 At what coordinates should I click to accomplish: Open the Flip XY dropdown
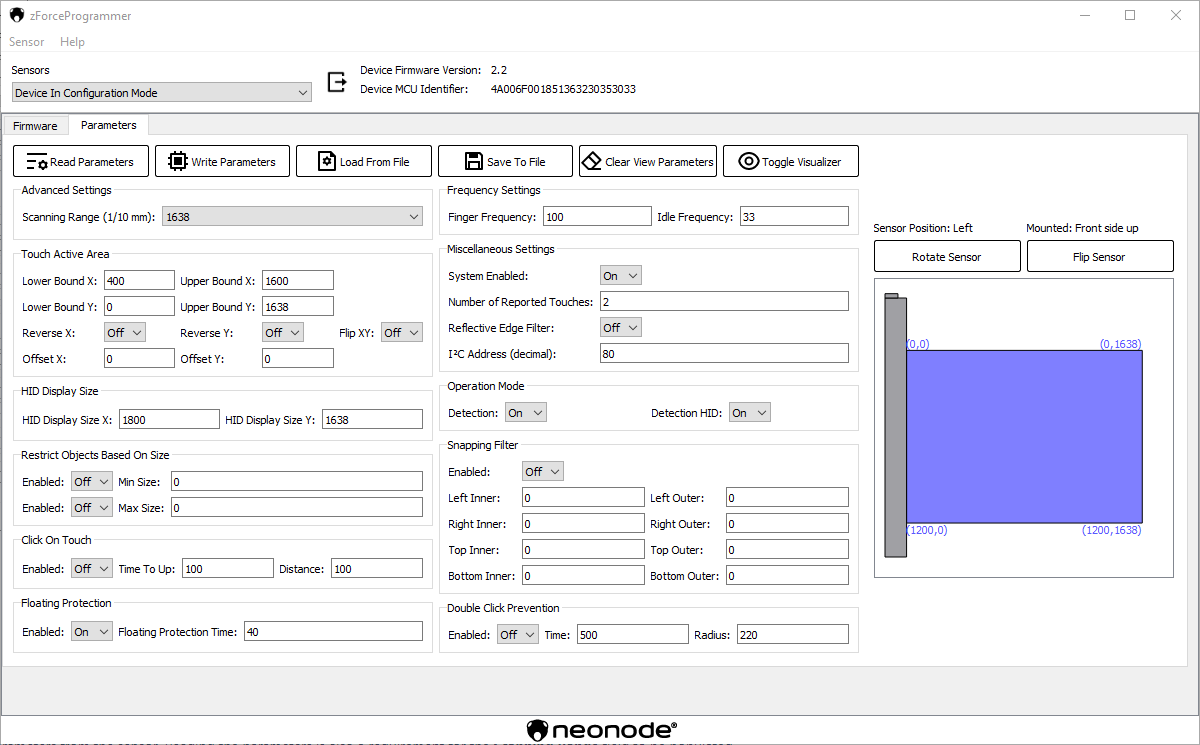click(x=402, y=333)
